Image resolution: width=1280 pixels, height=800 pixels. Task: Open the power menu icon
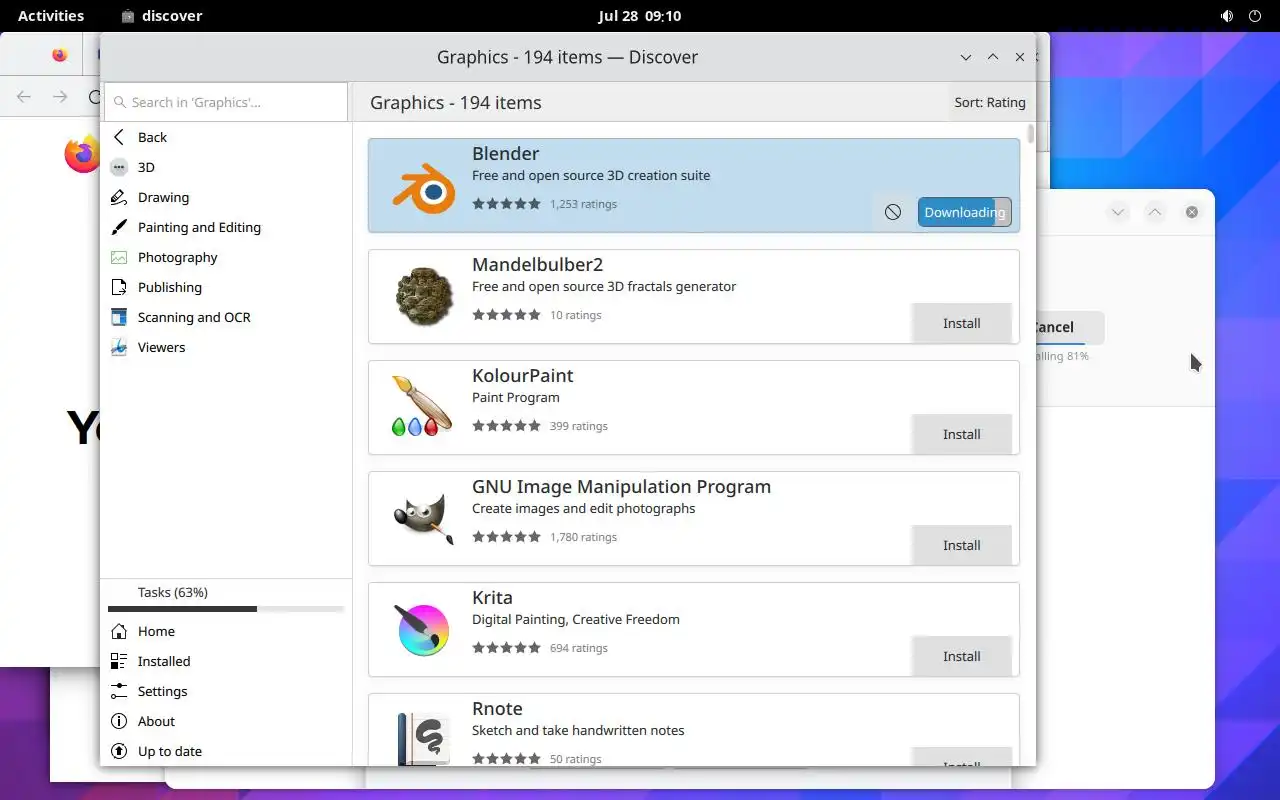(x=1255, y=16)
